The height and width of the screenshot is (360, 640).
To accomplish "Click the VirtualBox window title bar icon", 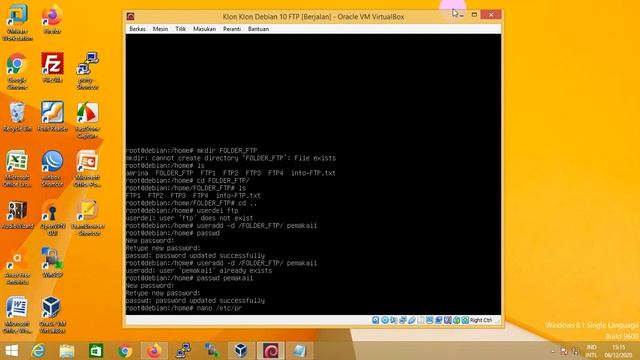I will click(x=131, y=16).
